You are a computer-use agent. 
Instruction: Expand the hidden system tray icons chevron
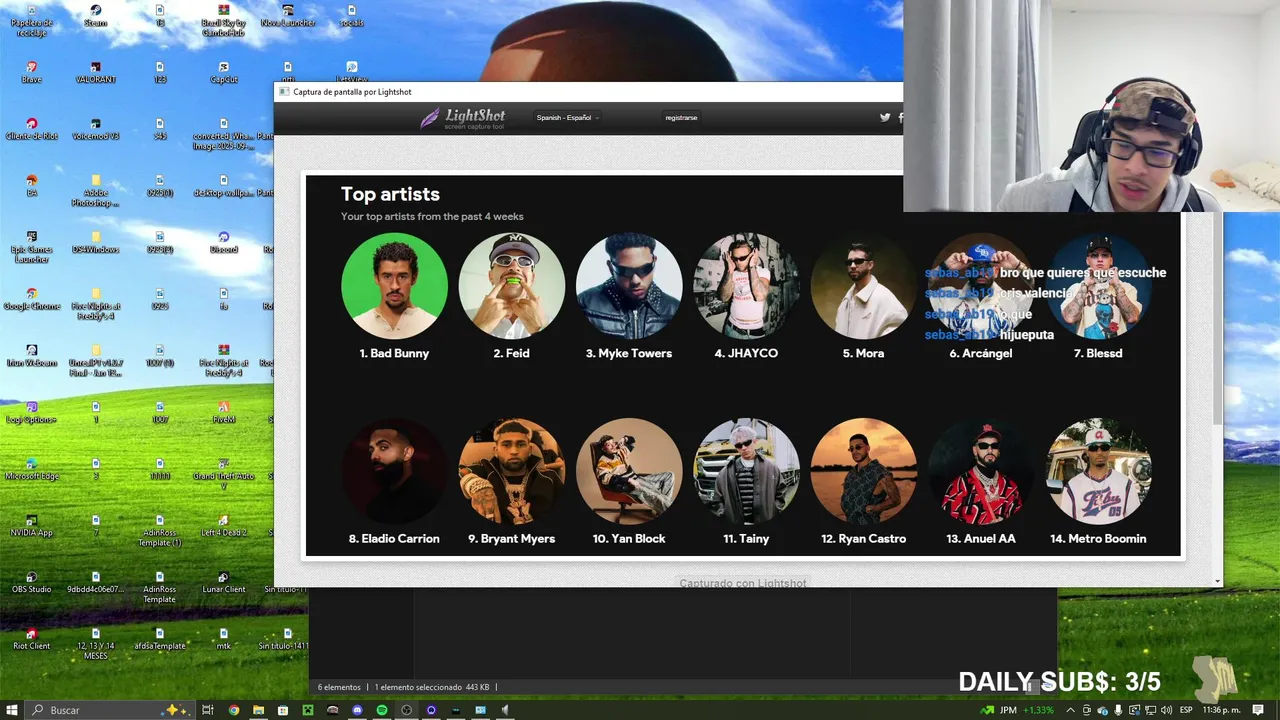pyautogui.click(x=1071, y=710)
